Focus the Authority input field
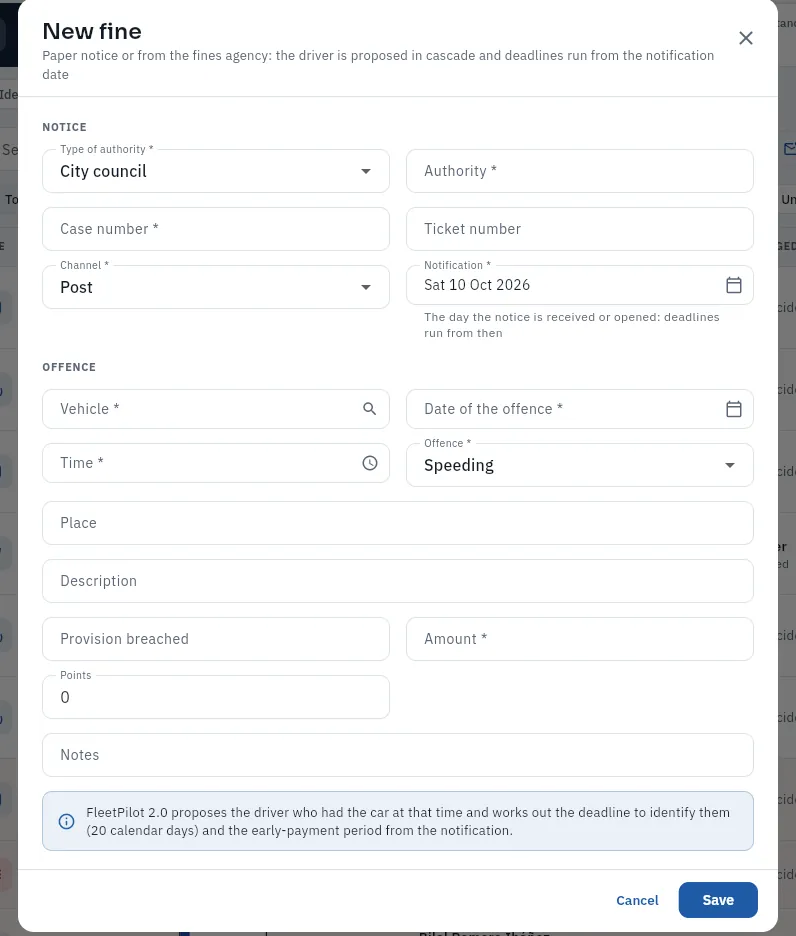This screenshot has height=936, width=796. pyautogui.click(x=579, y=171)
